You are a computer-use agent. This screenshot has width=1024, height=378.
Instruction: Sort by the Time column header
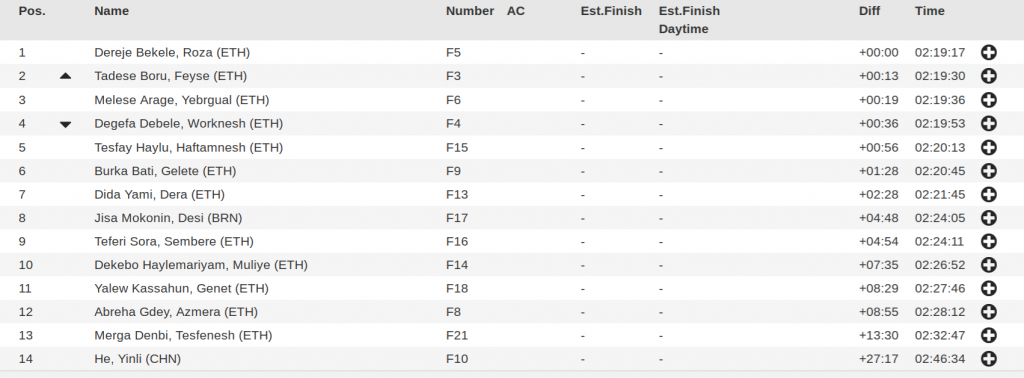[x=929, y=11]
